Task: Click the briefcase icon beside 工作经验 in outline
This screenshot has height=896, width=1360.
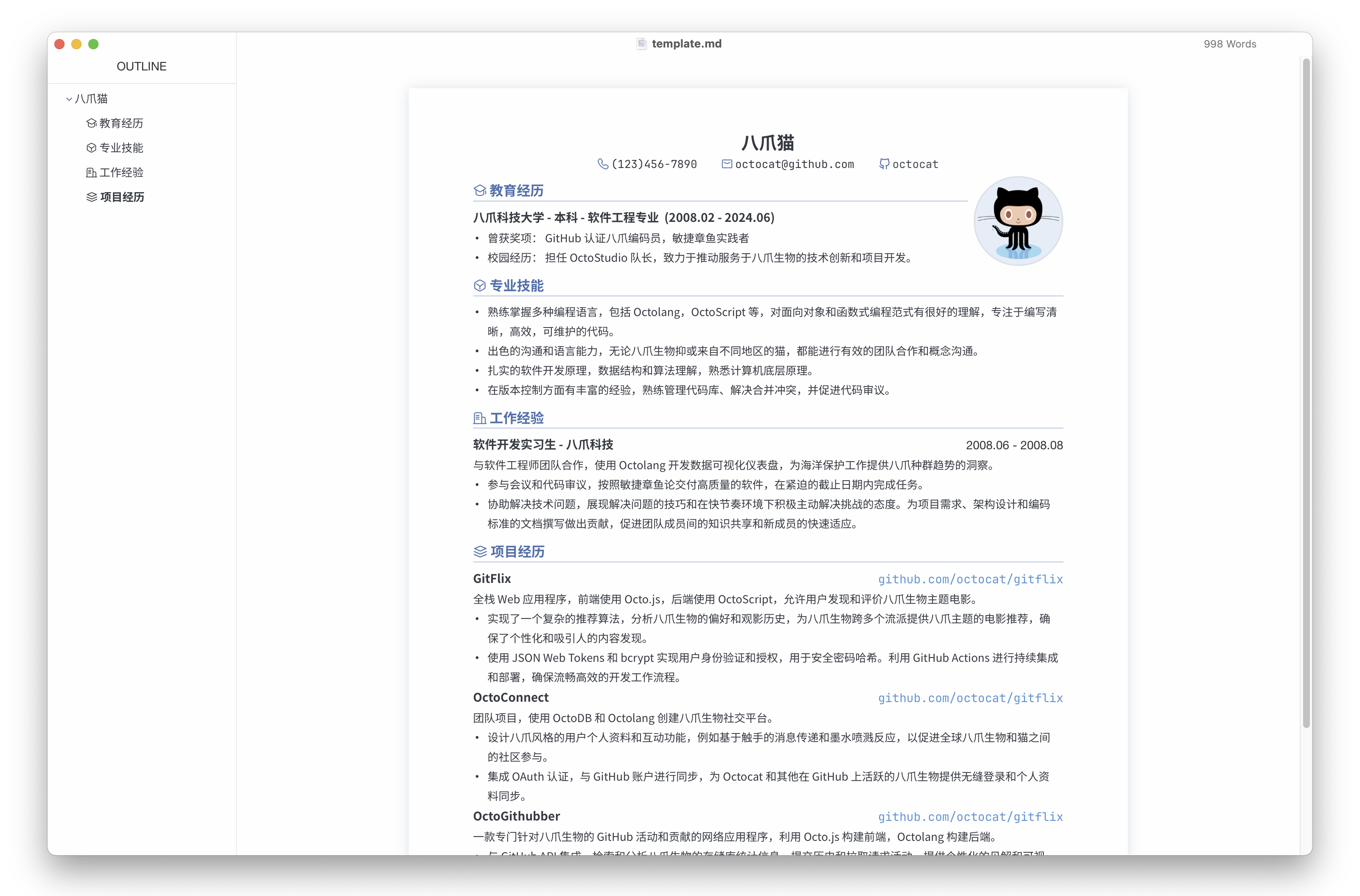Action: point(91,172)
